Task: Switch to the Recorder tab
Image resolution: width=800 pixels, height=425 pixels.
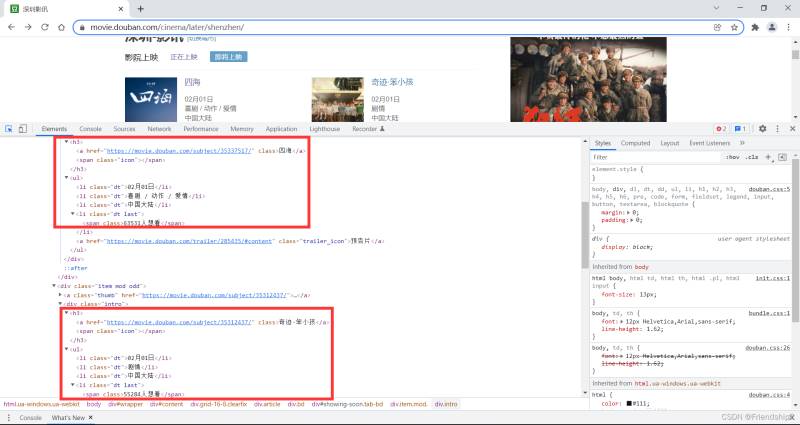Action: coord(368,129)
